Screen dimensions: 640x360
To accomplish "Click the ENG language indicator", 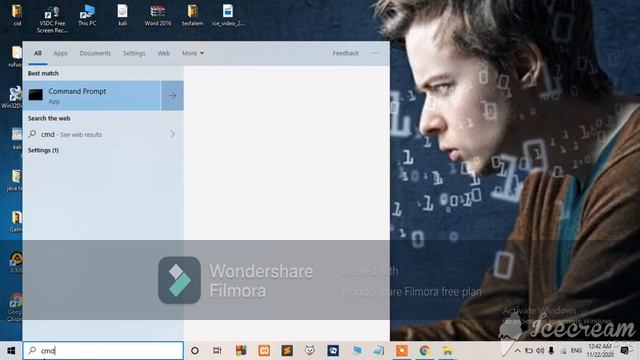I will coord(576,351).
